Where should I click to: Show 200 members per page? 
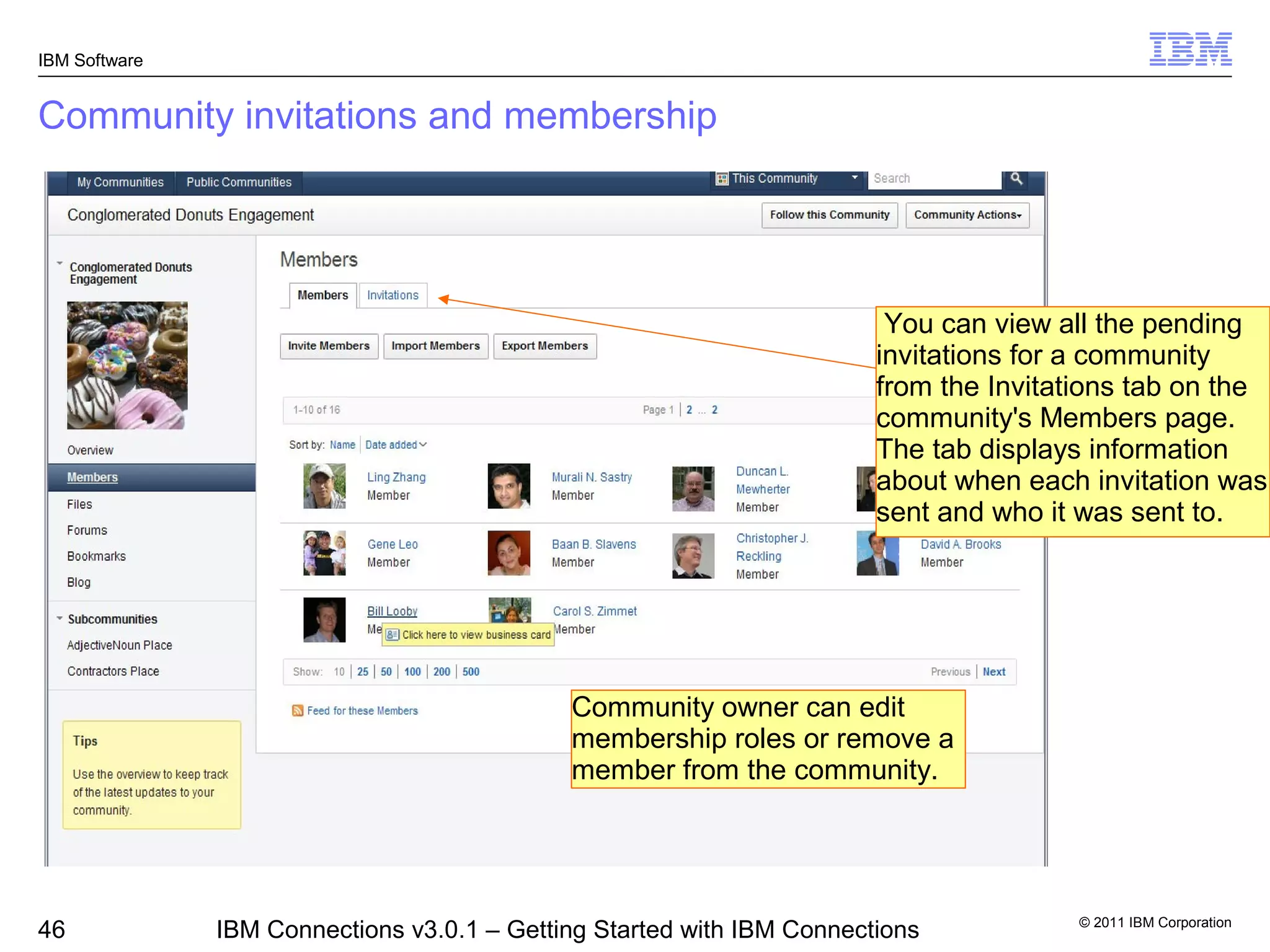pos(442,672)
